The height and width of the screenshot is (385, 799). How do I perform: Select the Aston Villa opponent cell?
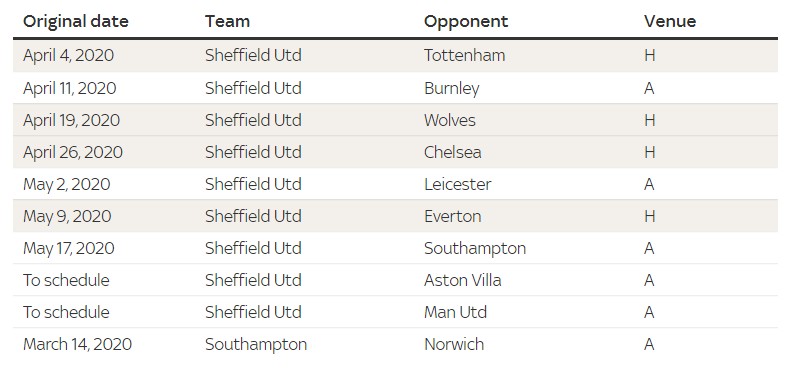coord(463,281)
